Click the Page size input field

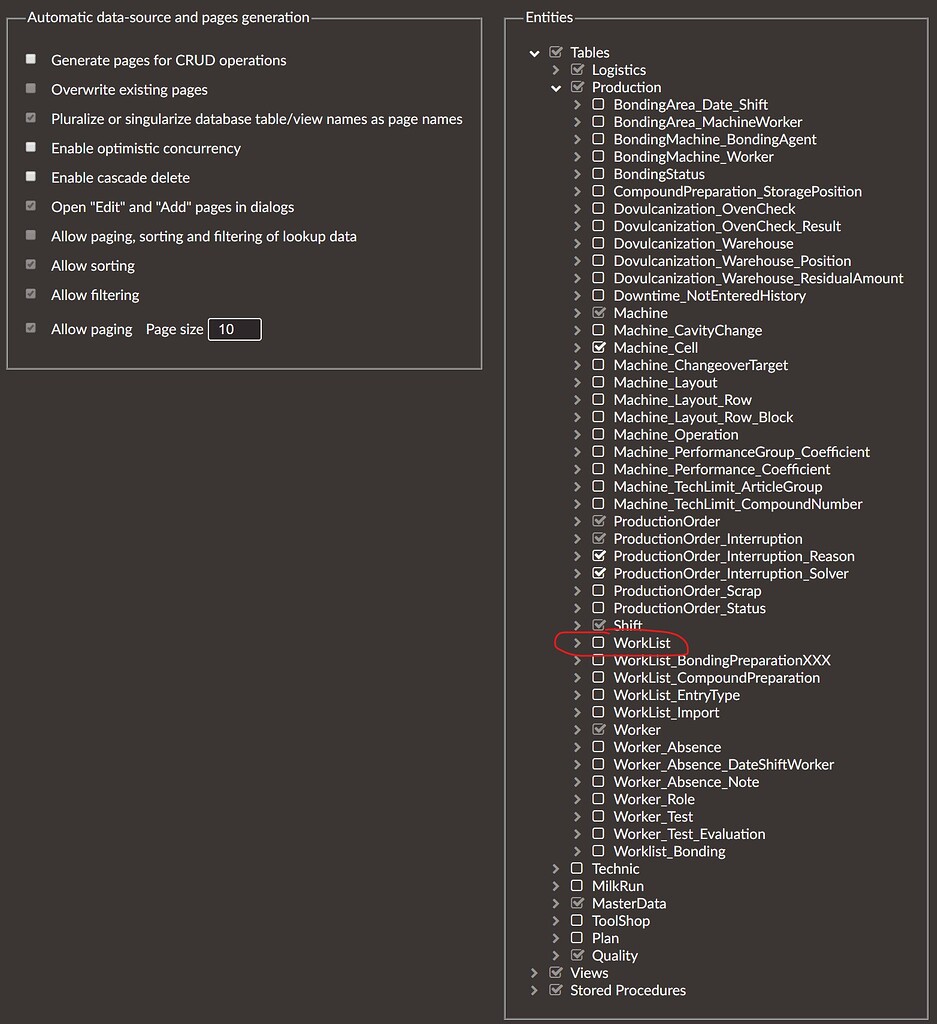233,328
